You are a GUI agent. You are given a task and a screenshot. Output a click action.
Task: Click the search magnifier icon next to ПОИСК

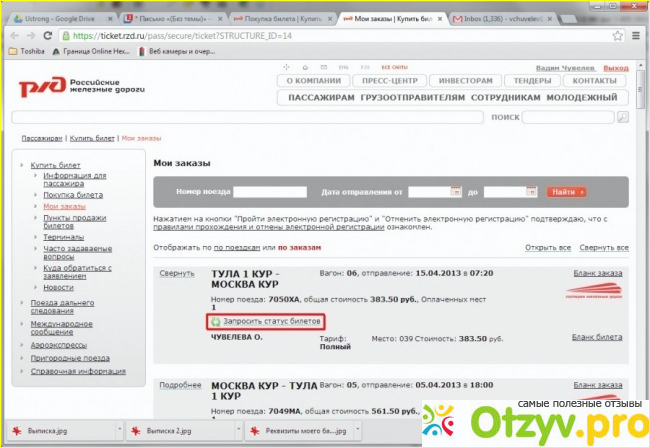623,117
